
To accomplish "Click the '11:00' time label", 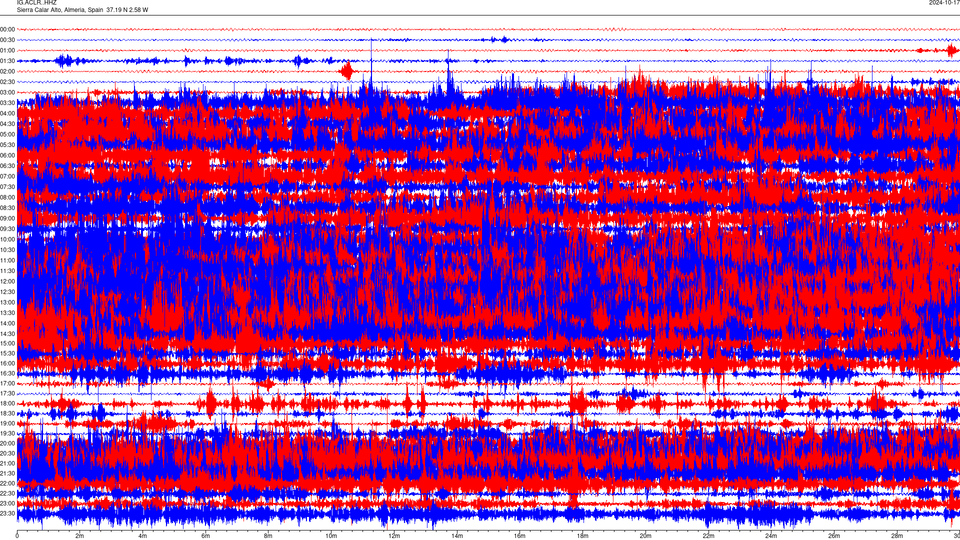I will pos(8,260).
